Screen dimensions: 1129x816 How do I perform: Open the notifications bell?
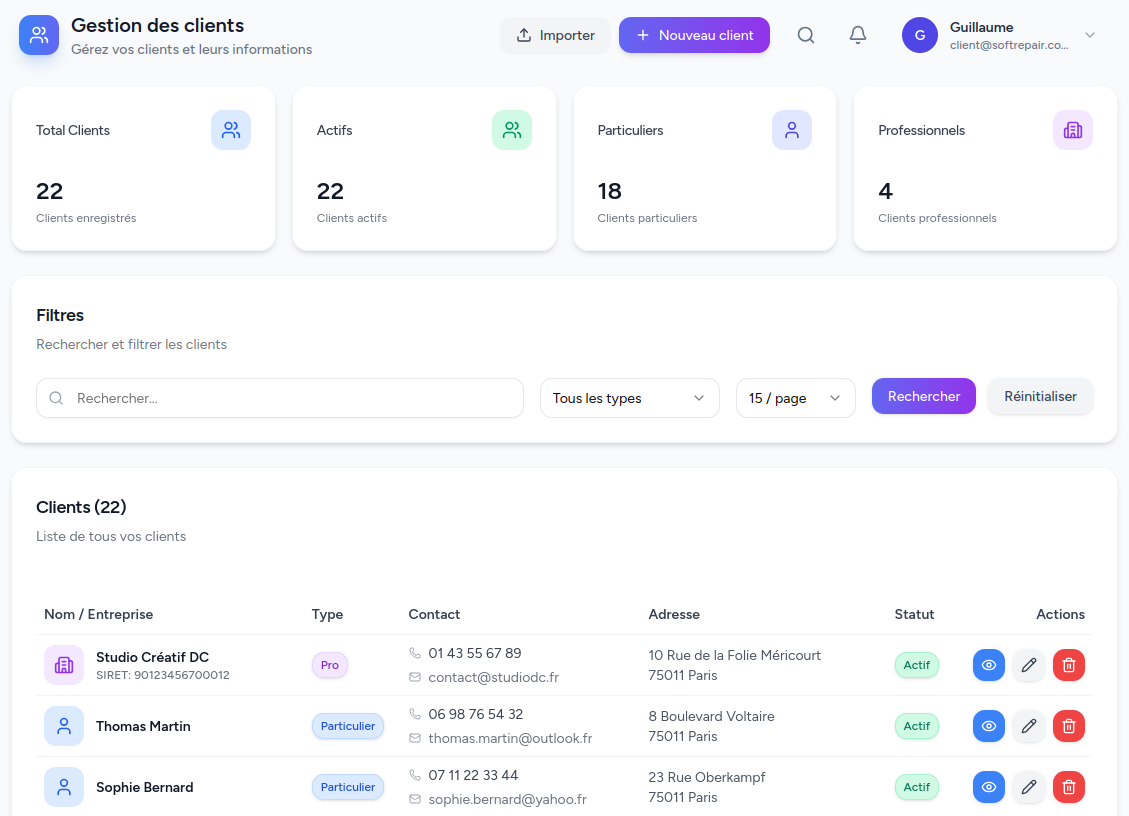tap(857, 35)
